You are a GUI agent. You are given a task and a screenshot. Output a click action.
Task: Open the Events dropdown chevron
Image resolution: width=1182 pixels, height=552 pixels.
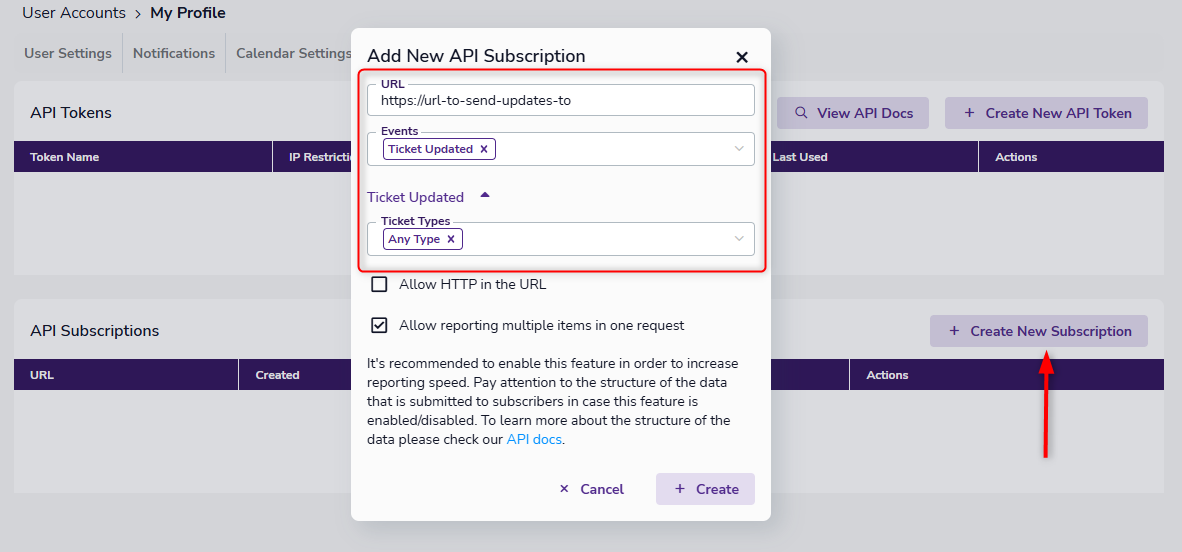point(739,149)
